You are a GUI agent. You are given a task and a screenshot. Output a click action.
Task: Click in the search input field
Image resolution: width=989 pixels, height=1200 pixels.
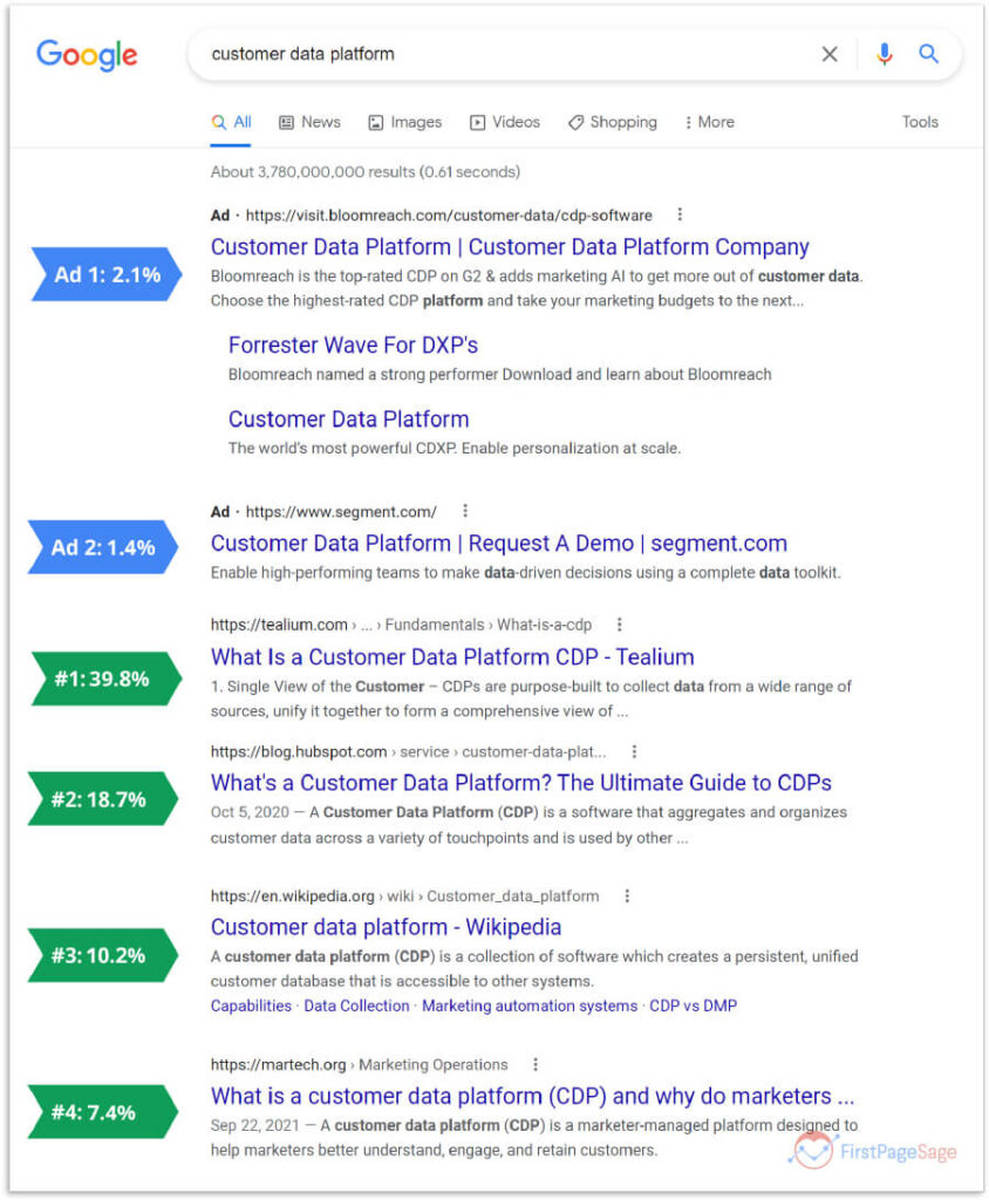point(500,55)
